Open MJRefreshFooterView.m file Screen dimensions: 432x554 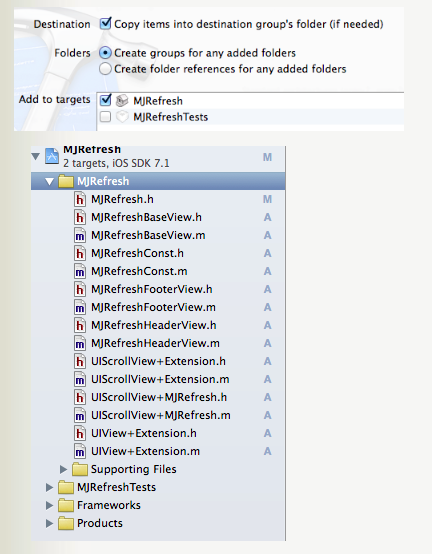coord(153,307)
